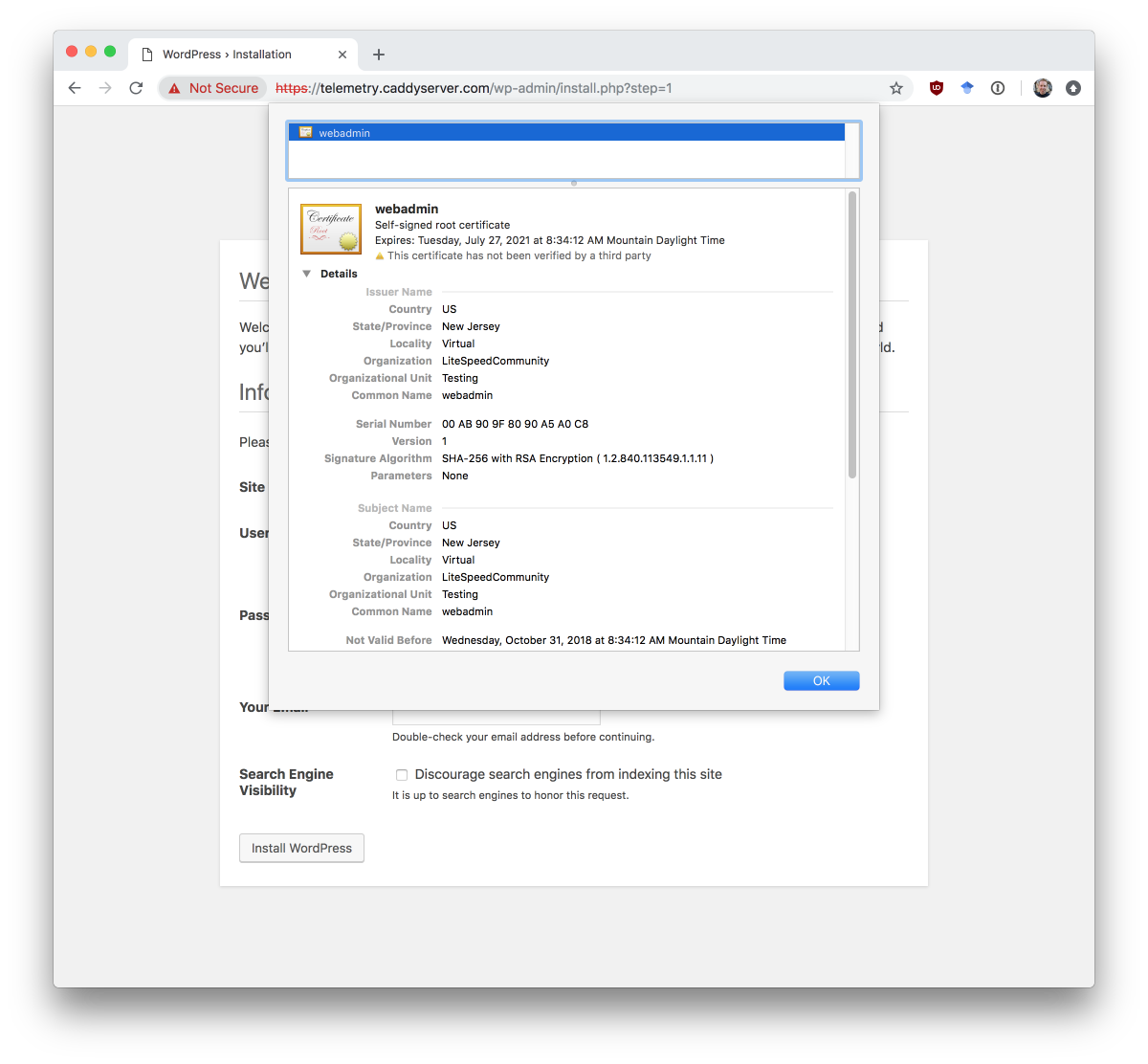Viewport: 1148px width, 1064px height.
Task: Click the Issuer State/Province value New Jersey
Action: [471, 326]
